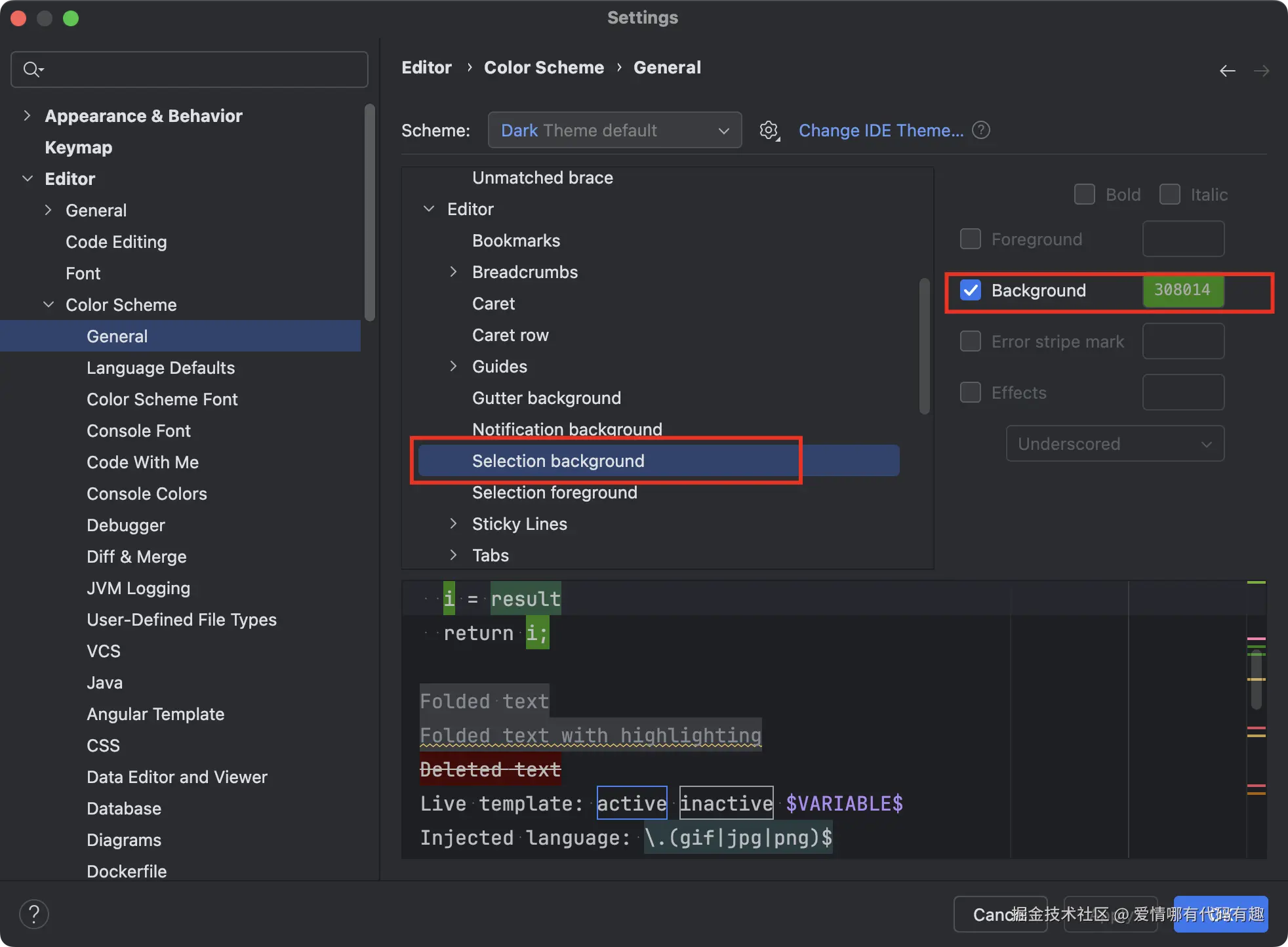Collapse the Color Scheme sidebar node

coord(48,305)
